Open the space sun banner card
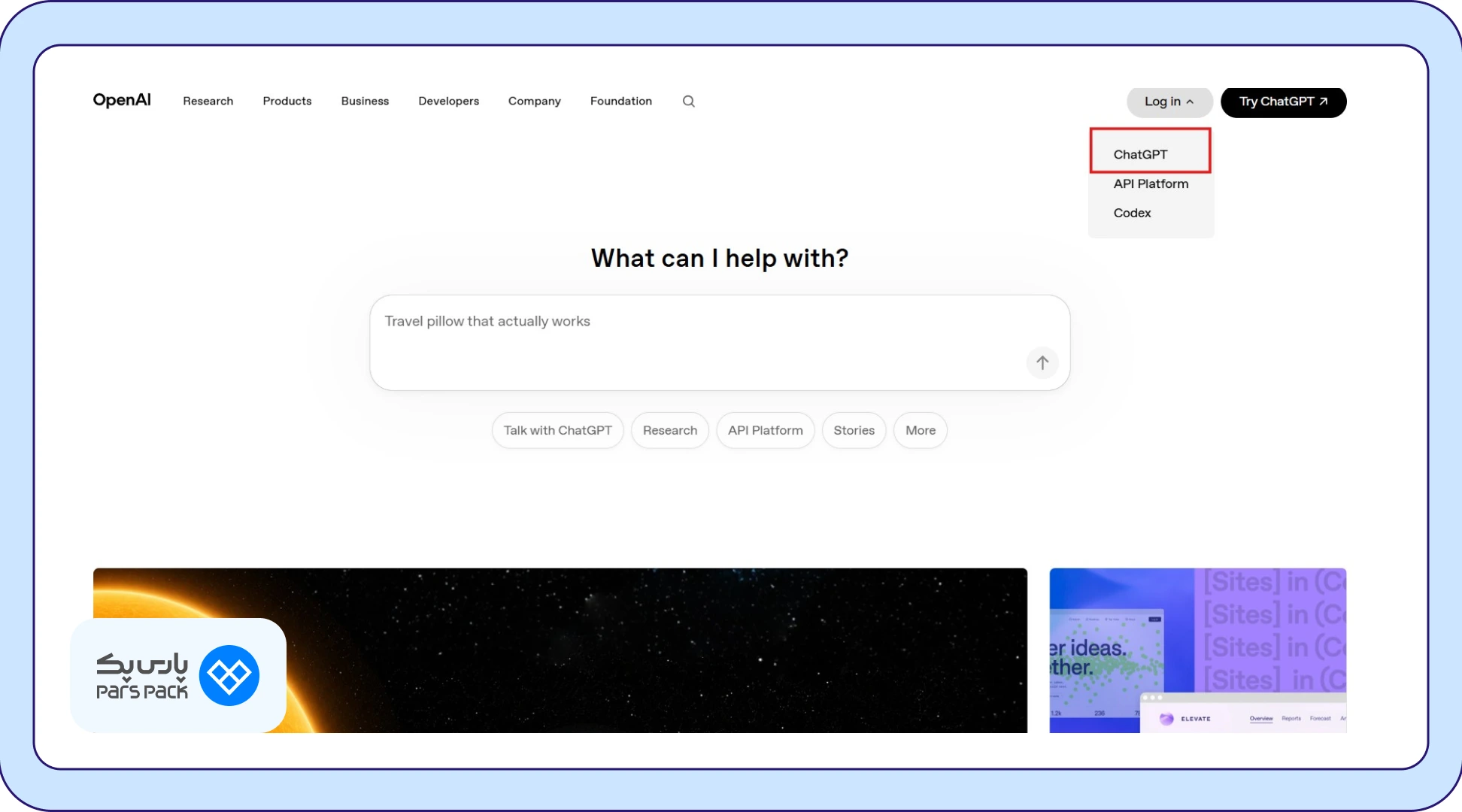The width and height of the screenshot is (1462, 812). click(x=560, y=650)
